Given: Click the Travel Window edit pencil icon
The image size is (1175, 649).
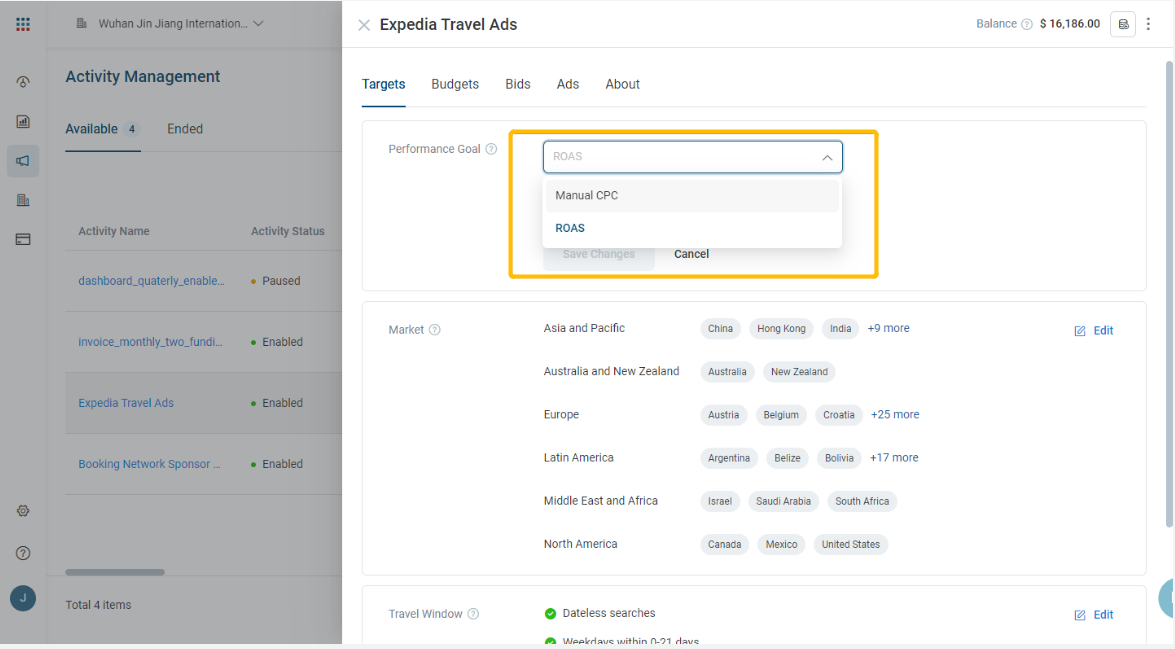Looking at the screenshot, I should coord(1080,615).
